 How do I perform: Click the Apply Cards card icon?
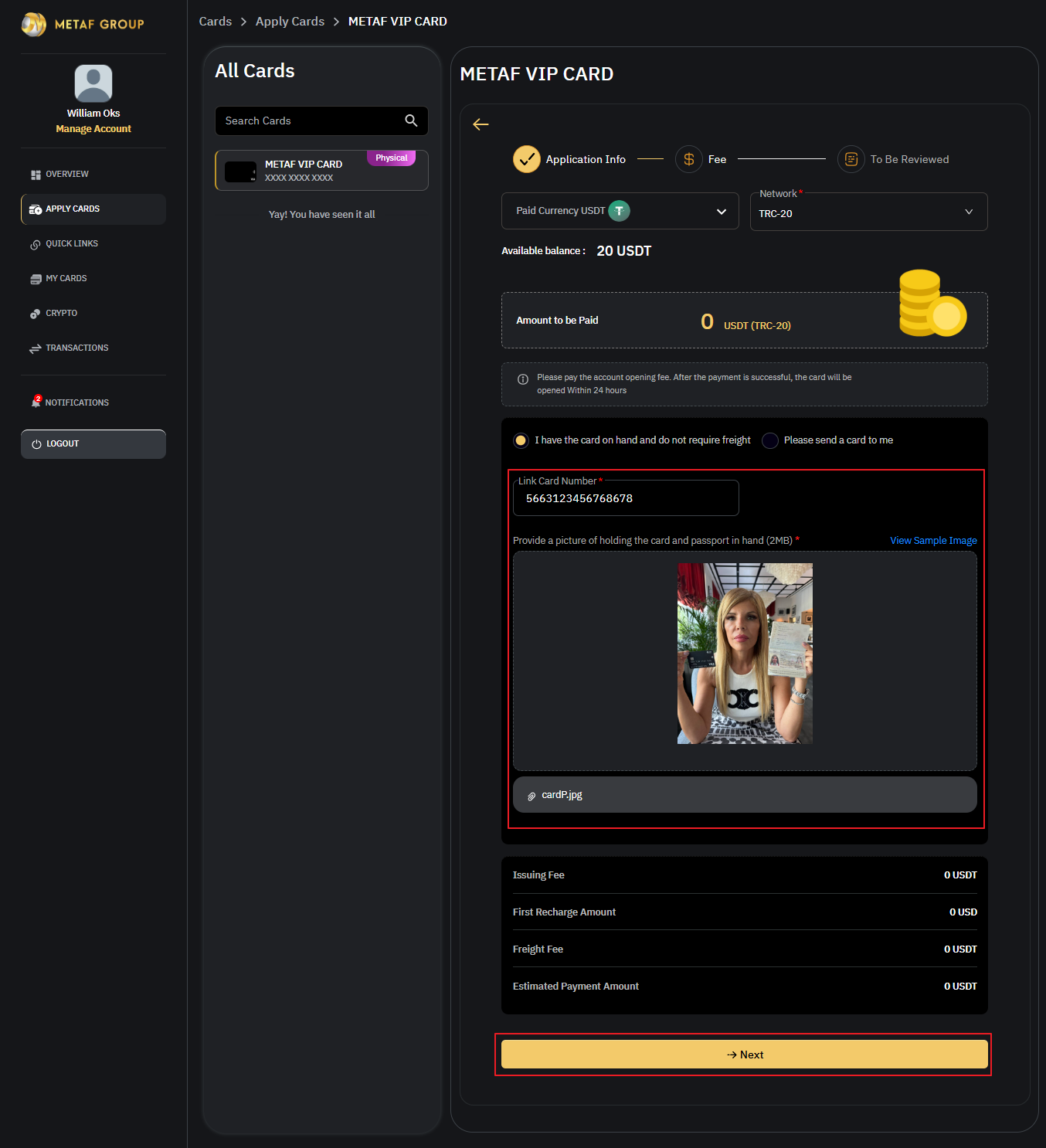[x=36, y=209]
